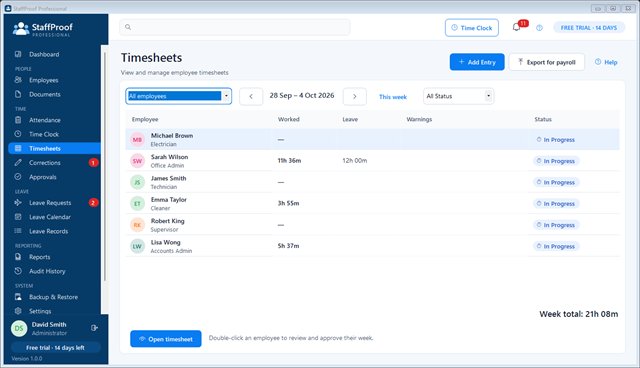This screenshot has width=640, height=368.
Task: Open the Help link
Action: click(606, 62)
